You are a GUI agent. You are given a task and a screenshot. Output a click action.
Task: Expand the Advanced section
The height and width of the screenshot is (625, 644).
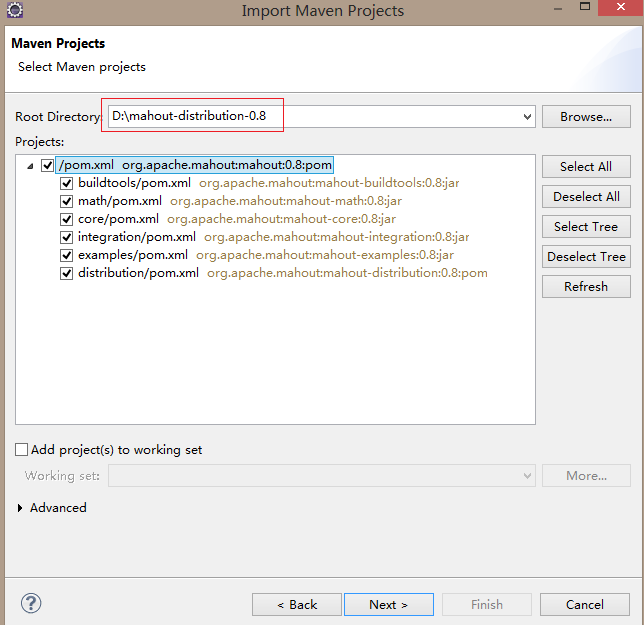(20, 508)
